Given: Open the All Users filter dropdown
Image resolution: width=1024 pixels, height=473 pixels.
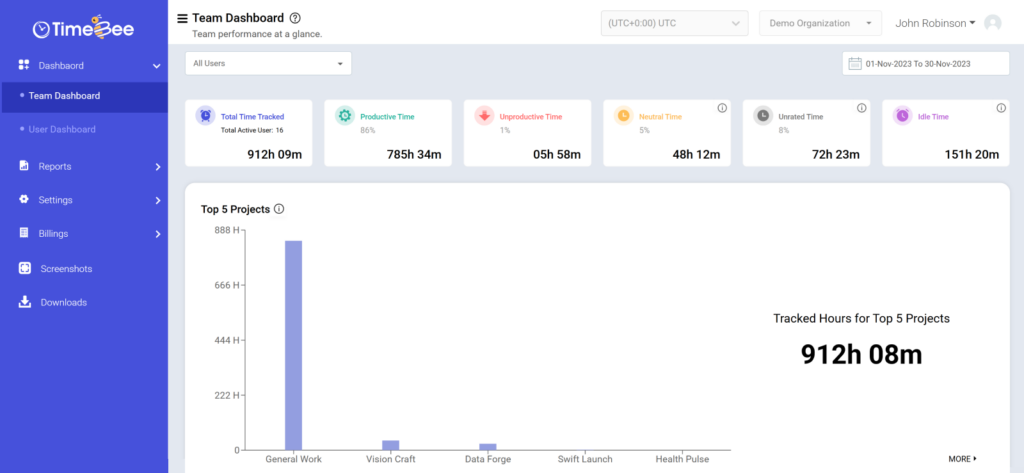Looking at the screenshot, I should tap(268, 63).
